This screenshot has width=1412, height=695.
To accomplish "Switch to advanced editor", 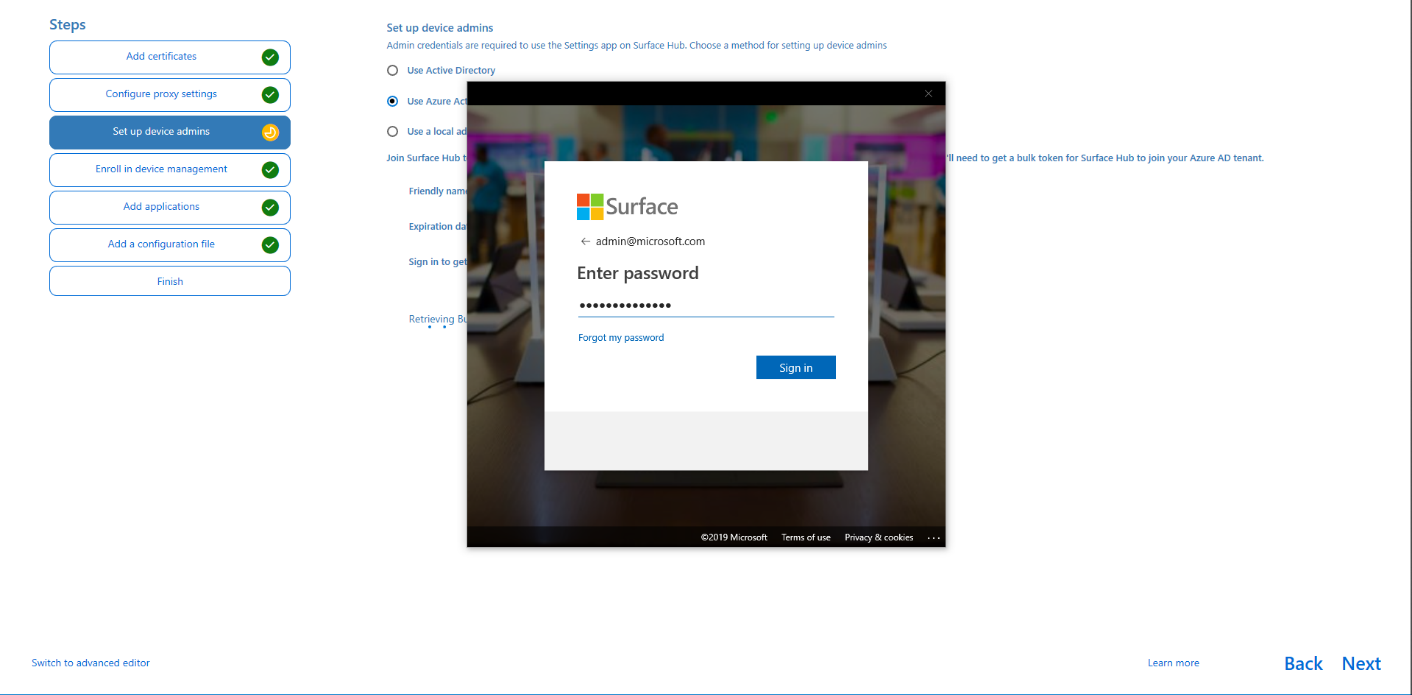I will (x=91, y=663).
